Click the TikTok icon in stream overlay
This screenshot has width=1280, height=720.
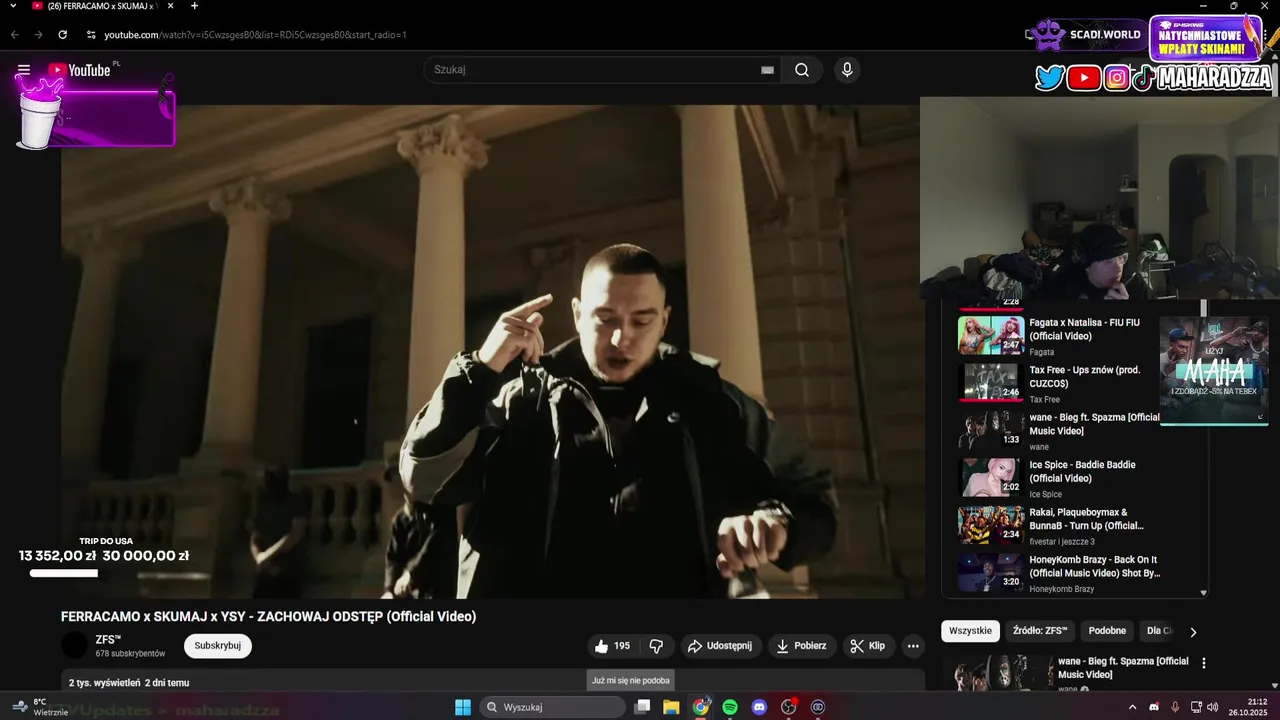tap(1143, 78)
